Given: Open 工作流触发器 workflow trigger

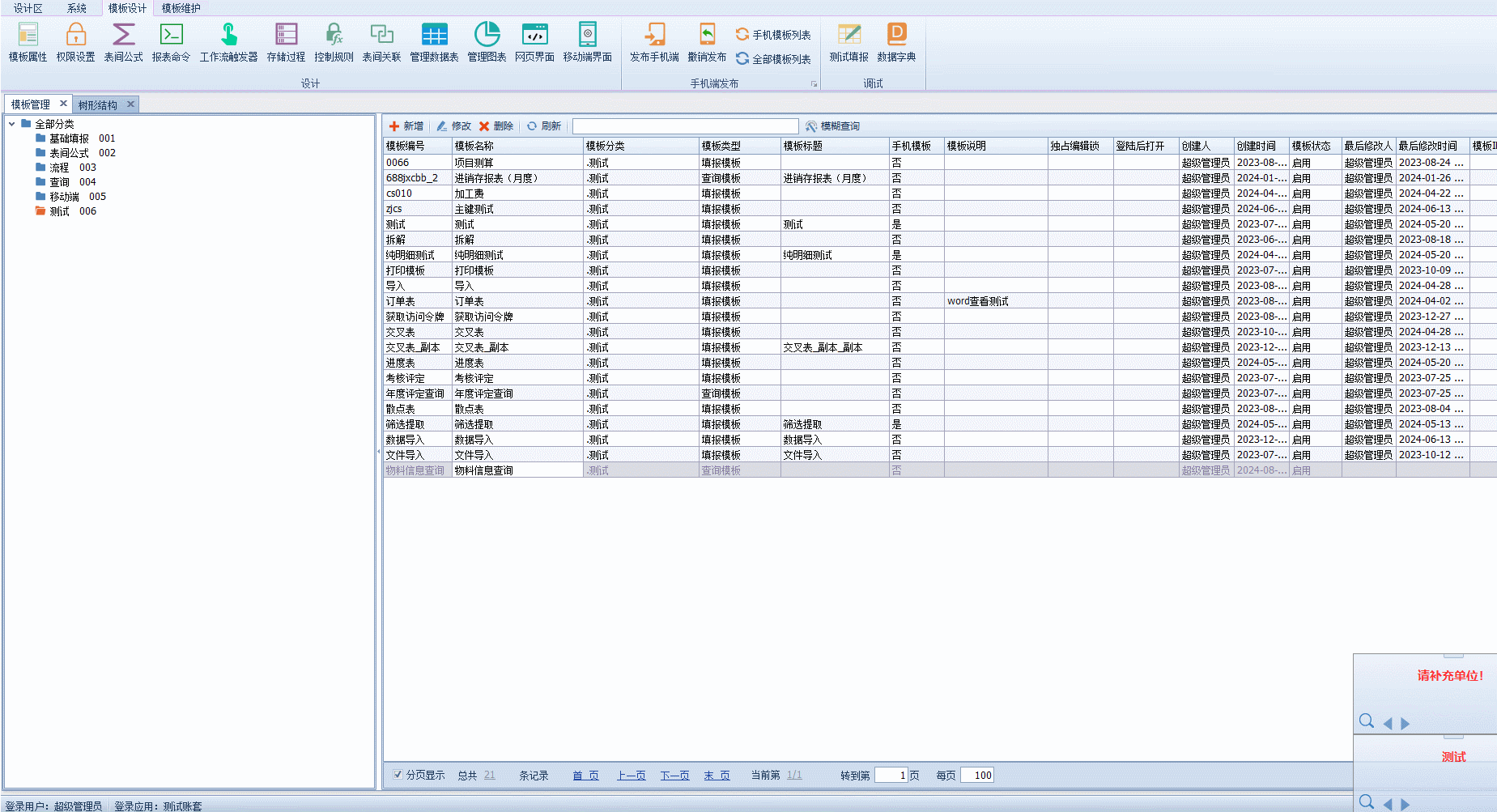Looking at the screenshot, I should tap(228, 42).
